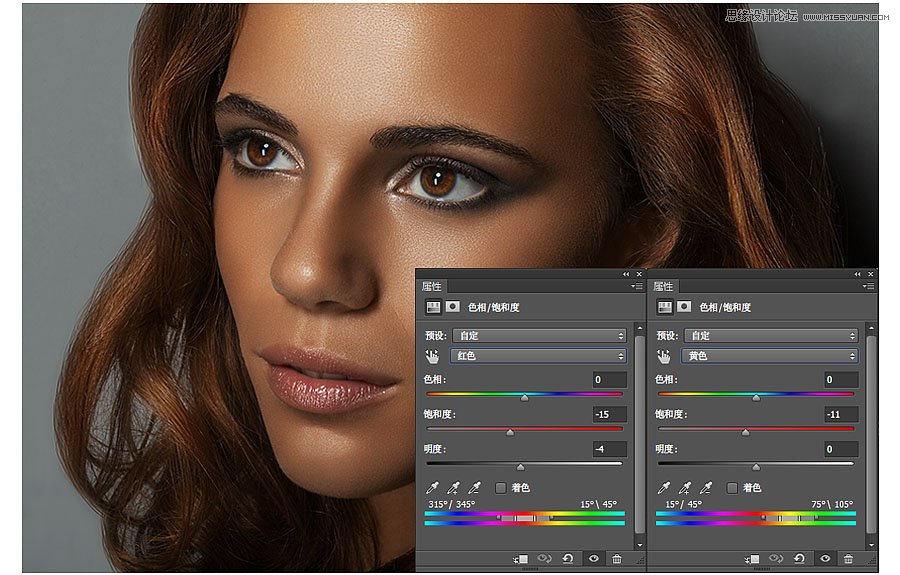Click red panel scrollbar down arrow
900x575 pixels.
tap(640, 545)
